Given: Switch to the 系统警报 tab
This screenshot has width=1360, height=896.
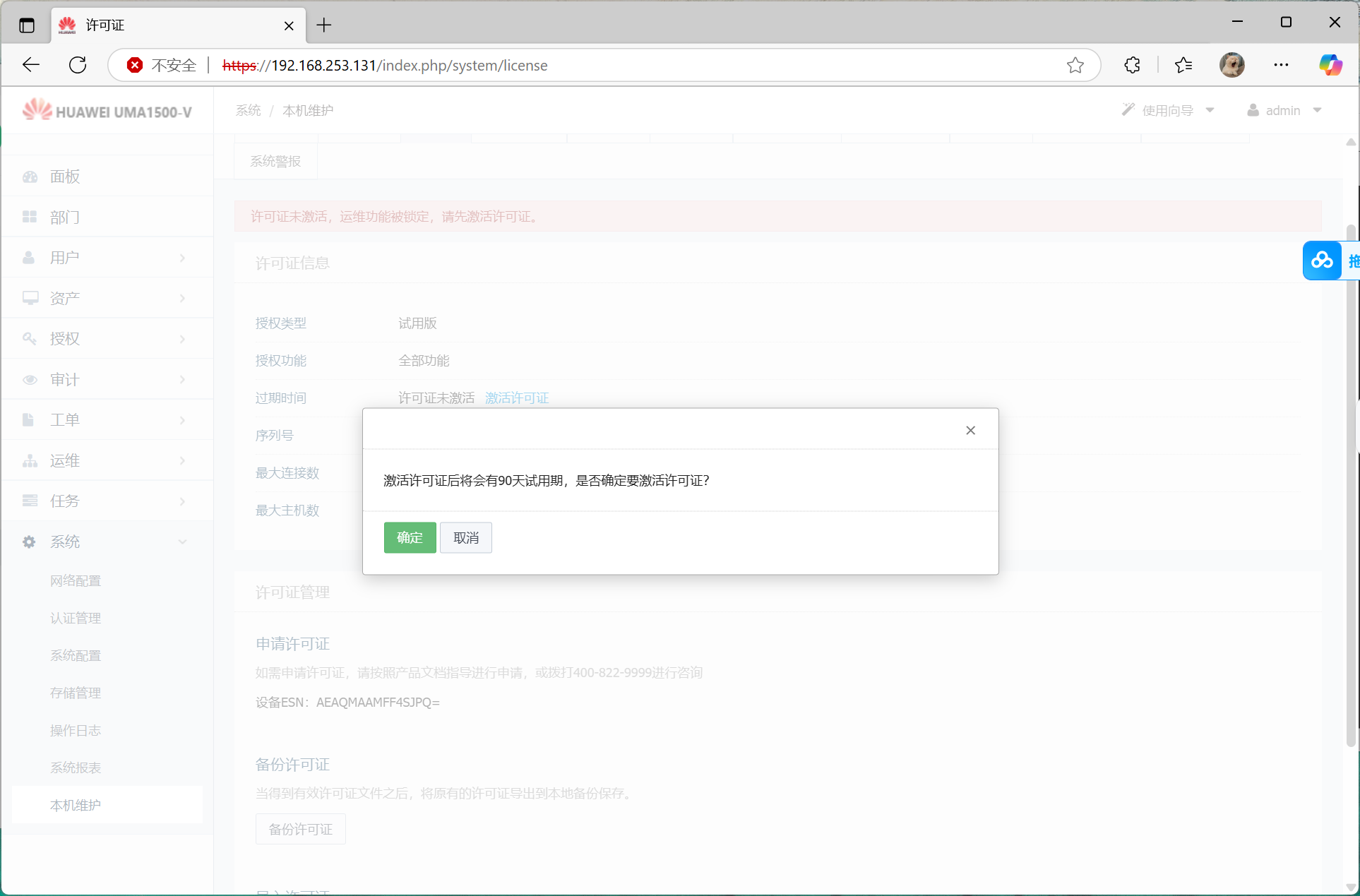Looking at the screenshot, I should coord(275,162).
